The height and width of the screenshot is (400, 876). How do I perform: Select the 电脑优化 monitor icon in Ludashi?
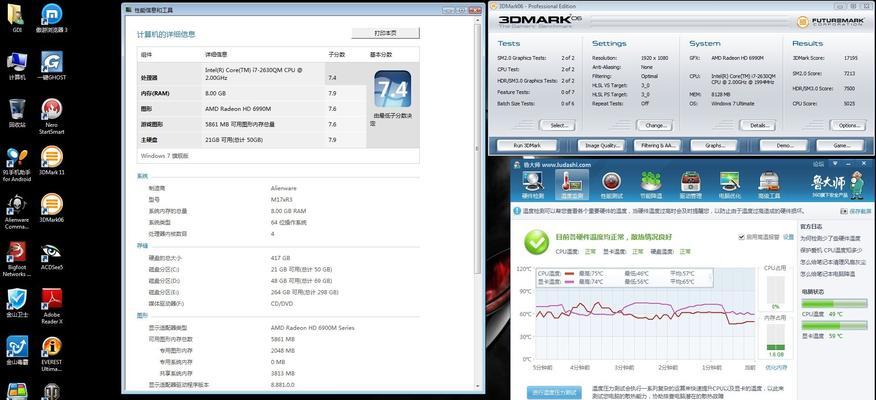coord(730,185)
